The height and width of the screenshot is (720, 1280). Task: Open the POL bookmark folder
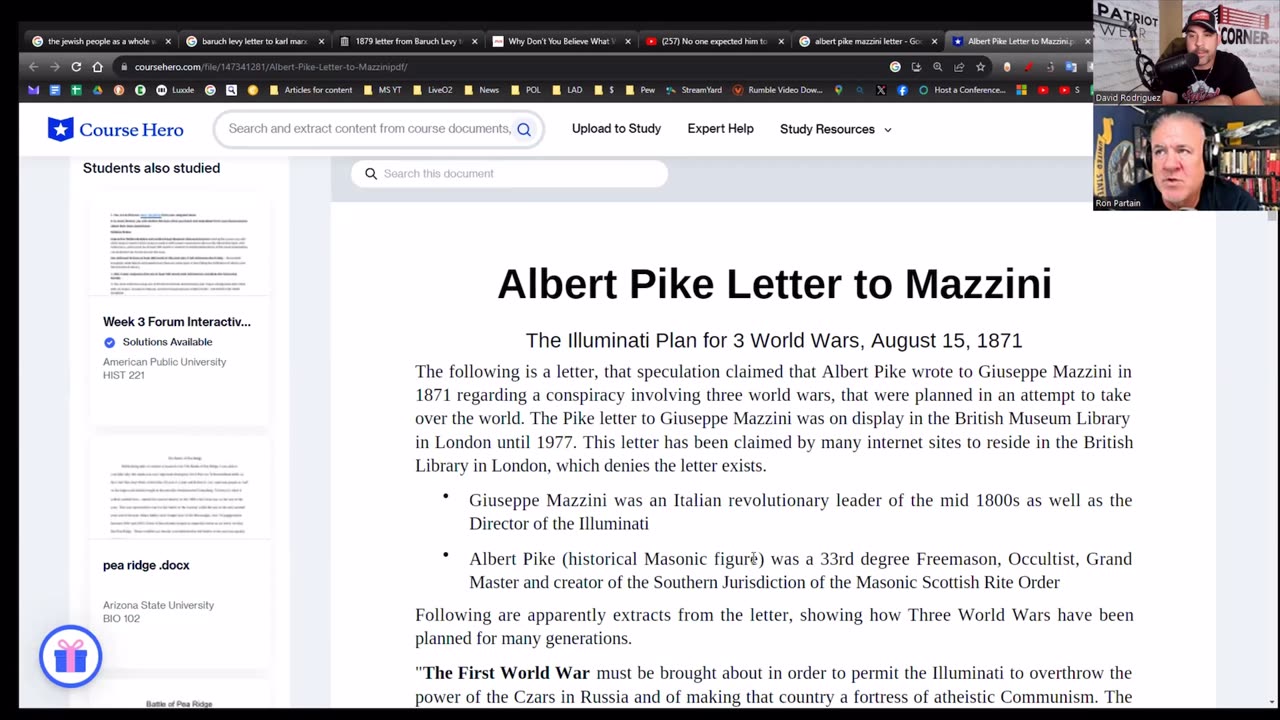point(526,90)
